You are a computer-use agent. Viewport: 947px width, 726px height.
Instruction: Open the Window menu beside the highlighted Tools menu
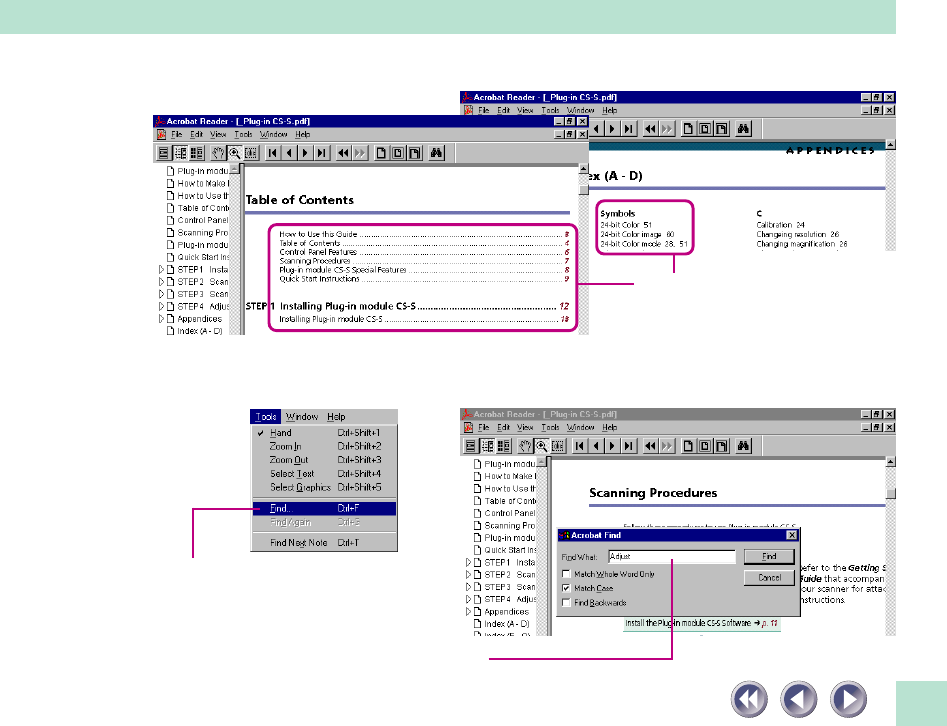pos(302,417)
